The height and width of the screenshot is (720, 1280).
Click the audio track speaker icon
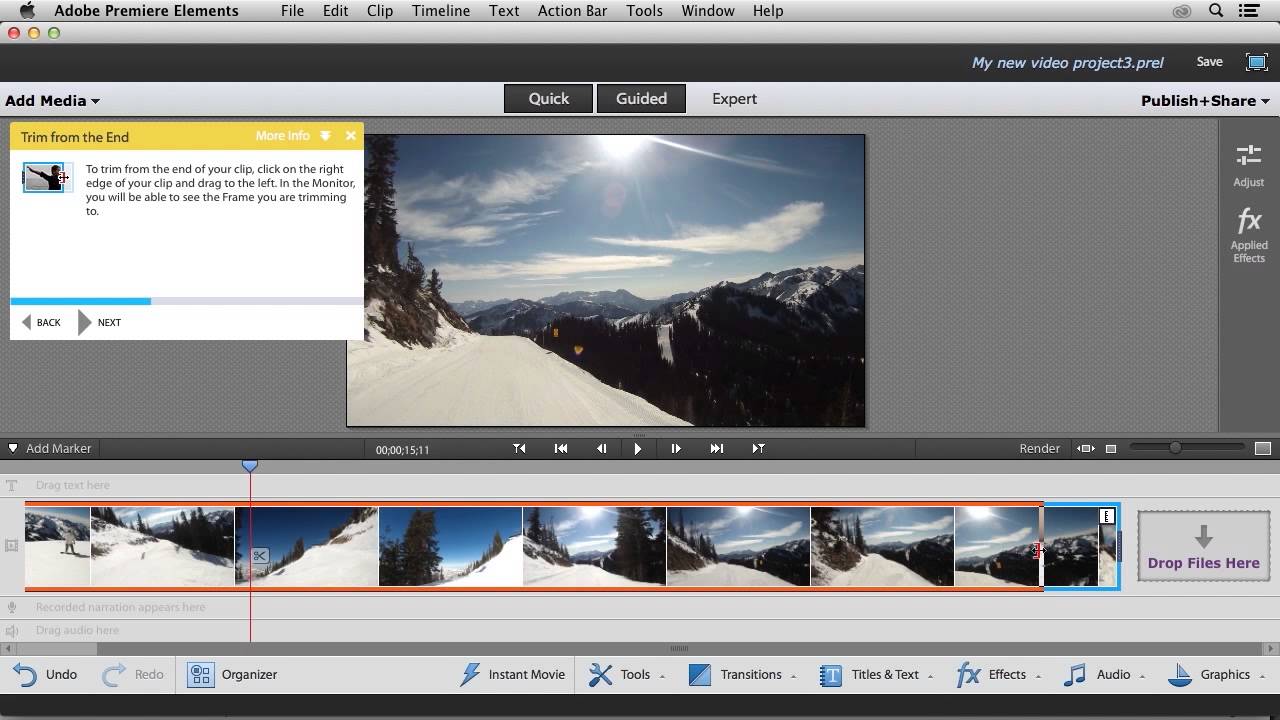pos(12,630)
